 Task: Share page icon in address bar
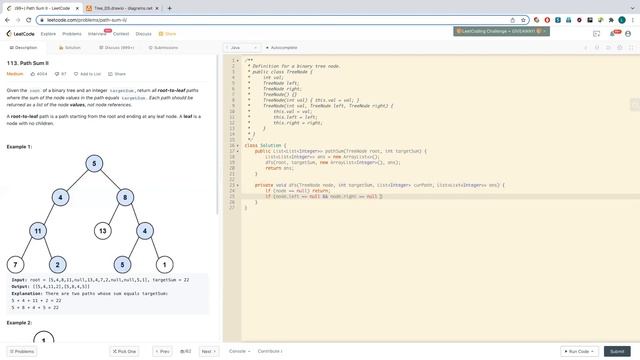click(x=513, y=20)
